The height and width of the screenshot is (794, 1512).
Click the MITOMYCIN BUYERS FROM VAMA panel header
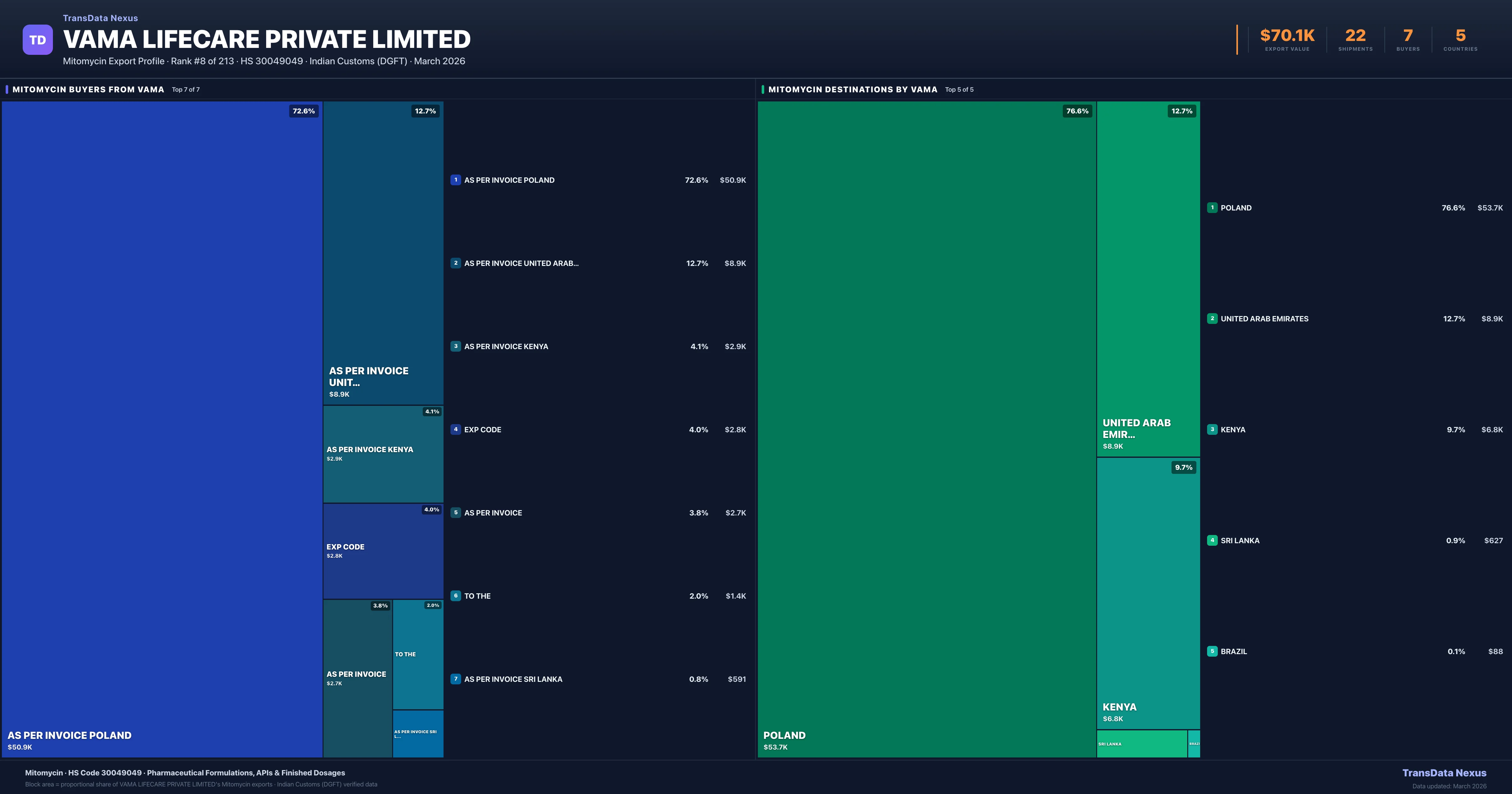pos(88,89)
